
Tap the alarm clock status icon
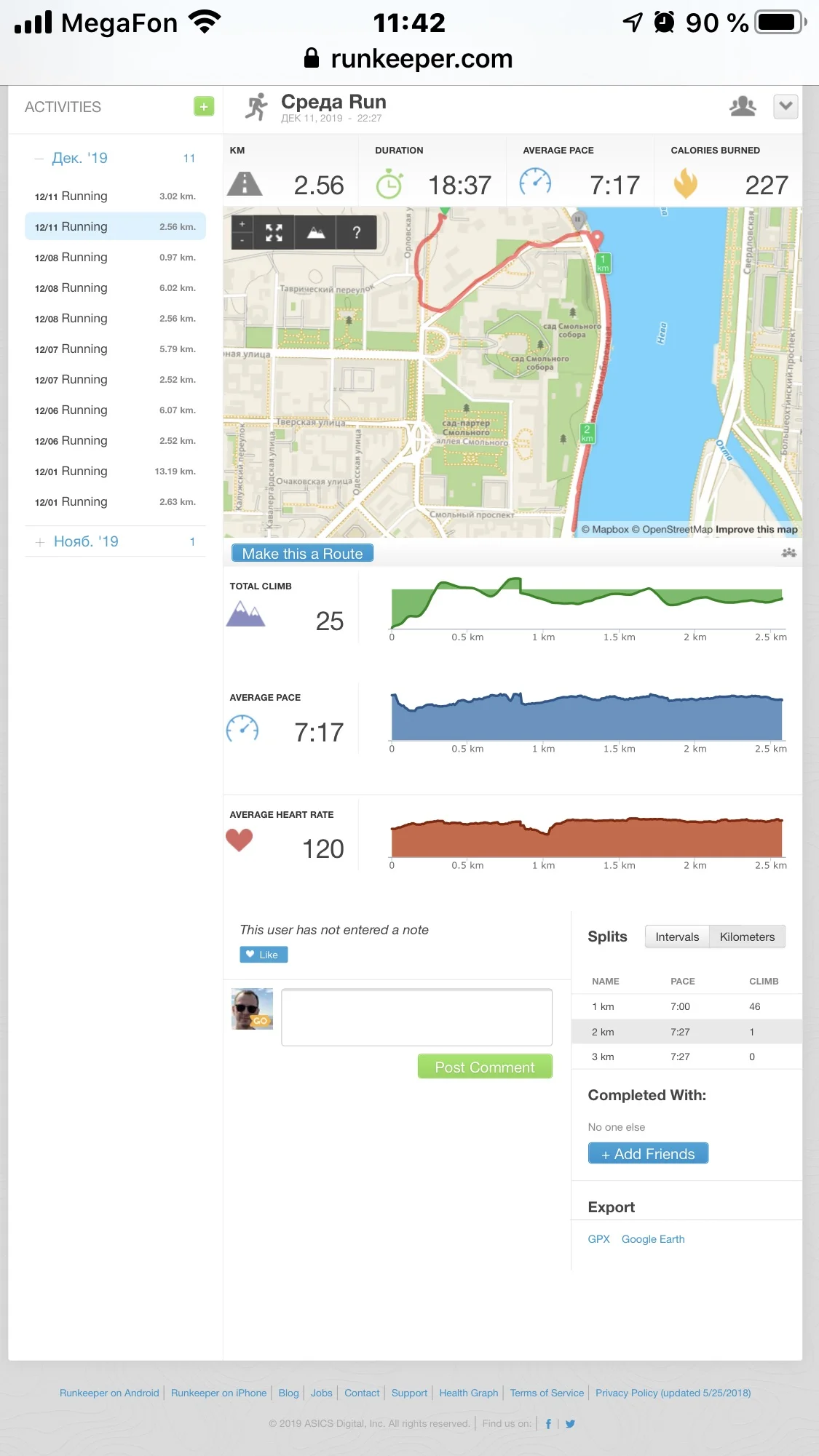click(x=664, y=22)
